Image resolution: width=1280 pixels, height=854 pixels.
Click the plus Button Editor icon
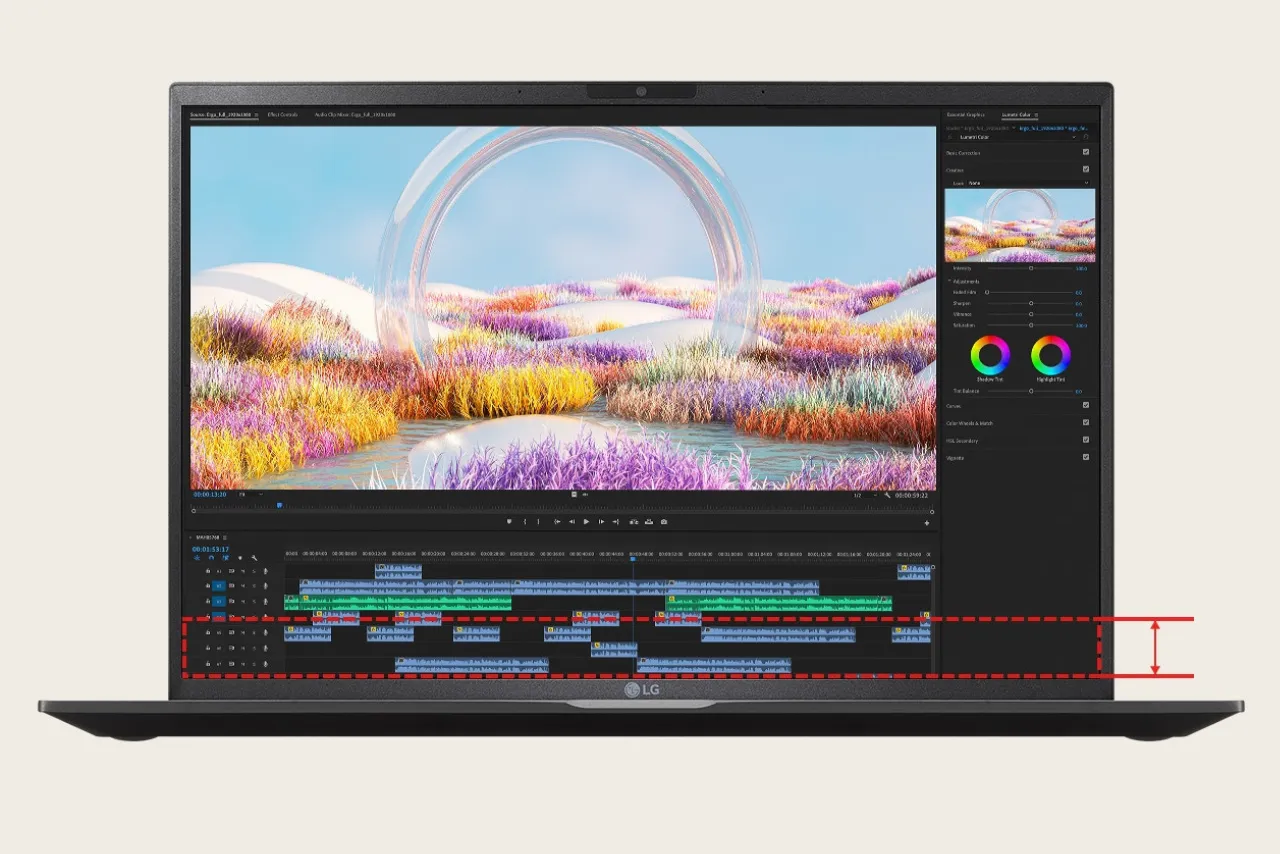pos(926,523)
